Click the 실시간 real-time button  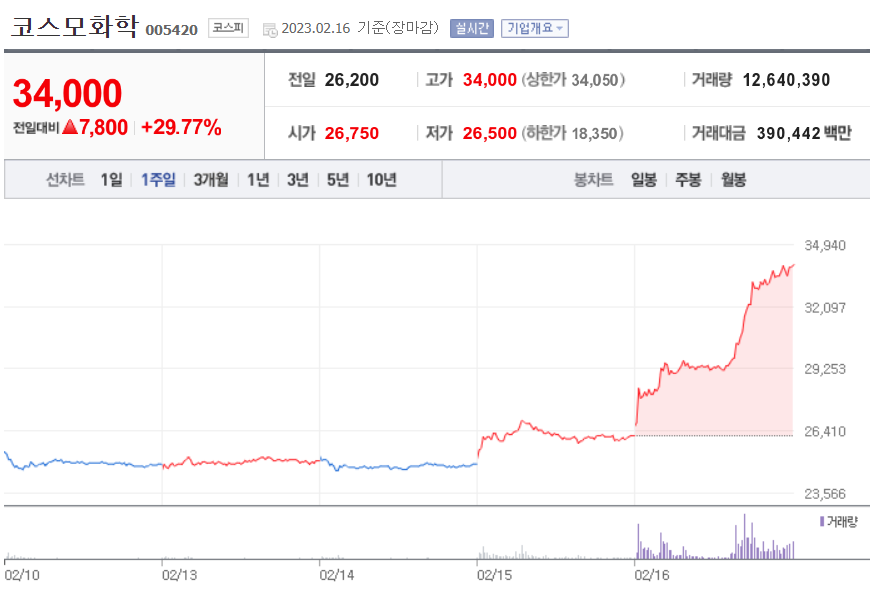[472, 28]
